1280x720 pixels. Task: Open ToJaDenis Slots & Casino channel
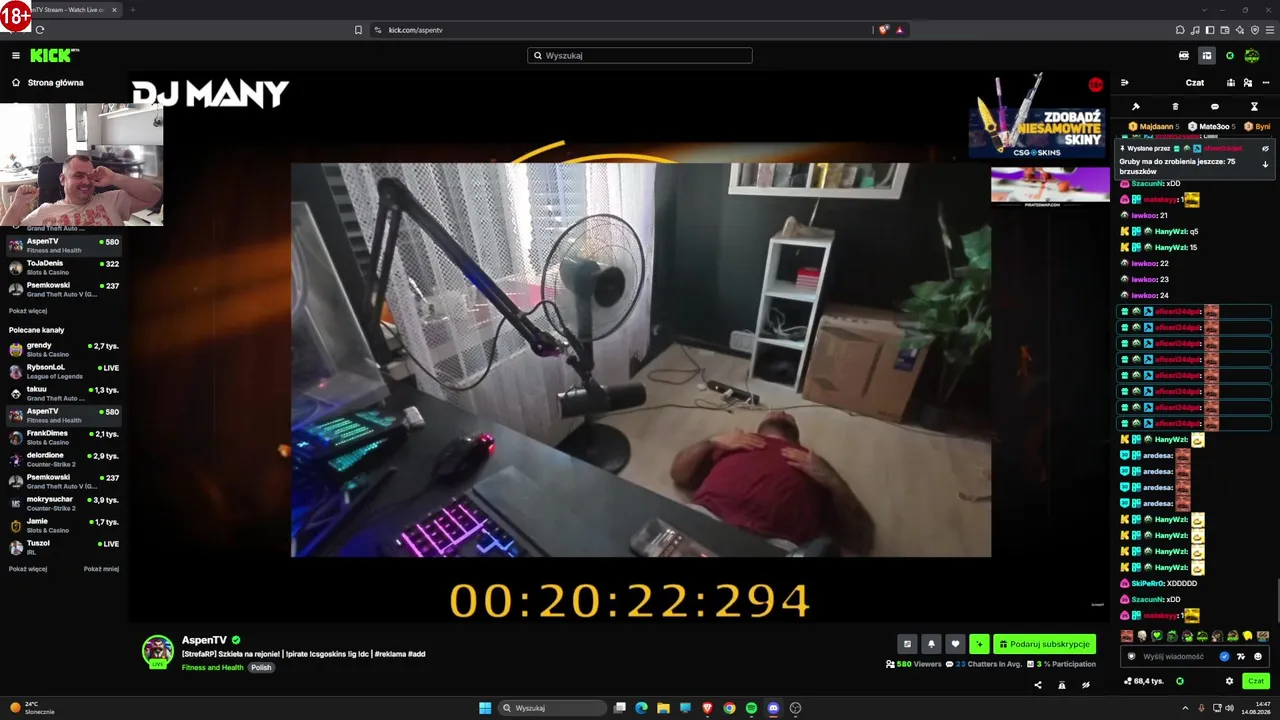(x=64, y=267)
